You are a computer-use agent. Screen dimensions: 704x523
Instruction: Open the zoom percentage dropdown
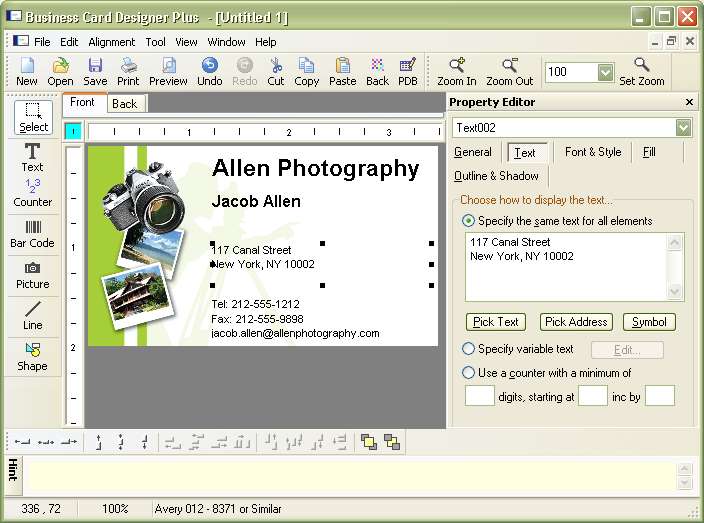(605, 72)
